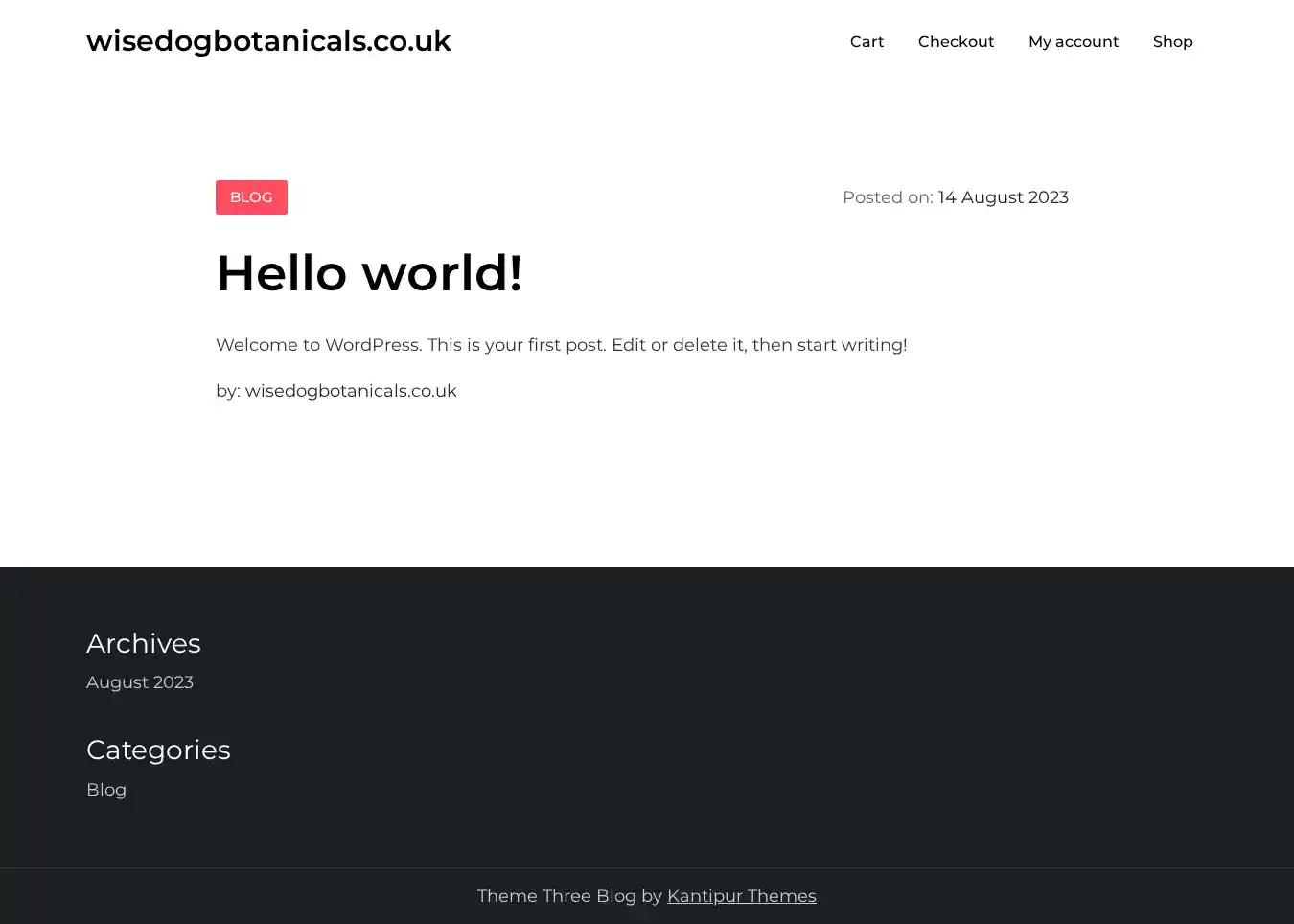Click the Categories heading in footer
The width and height of the screenshot is (1294, 924).
pyautogui.click(x=158, y=750)
